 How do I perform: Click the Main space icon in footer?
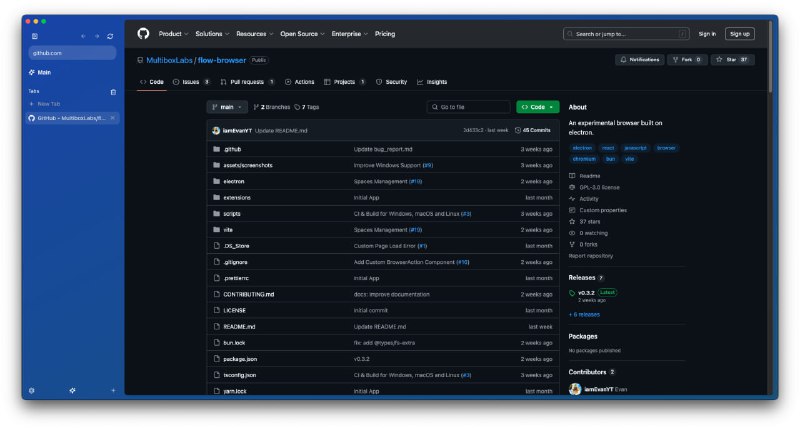[x=72, y=390]
